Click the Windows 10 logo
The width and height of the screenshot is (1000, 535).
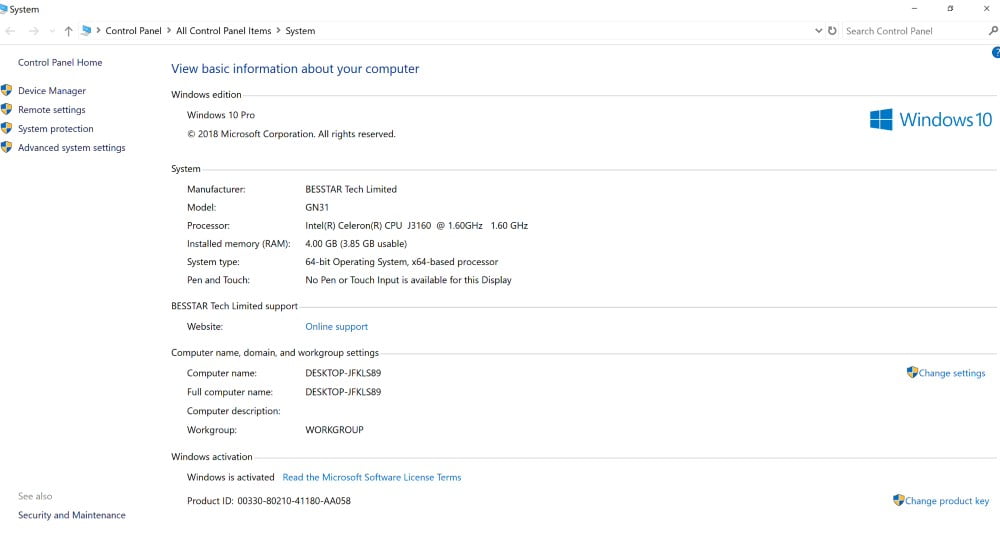click(931, 119)
